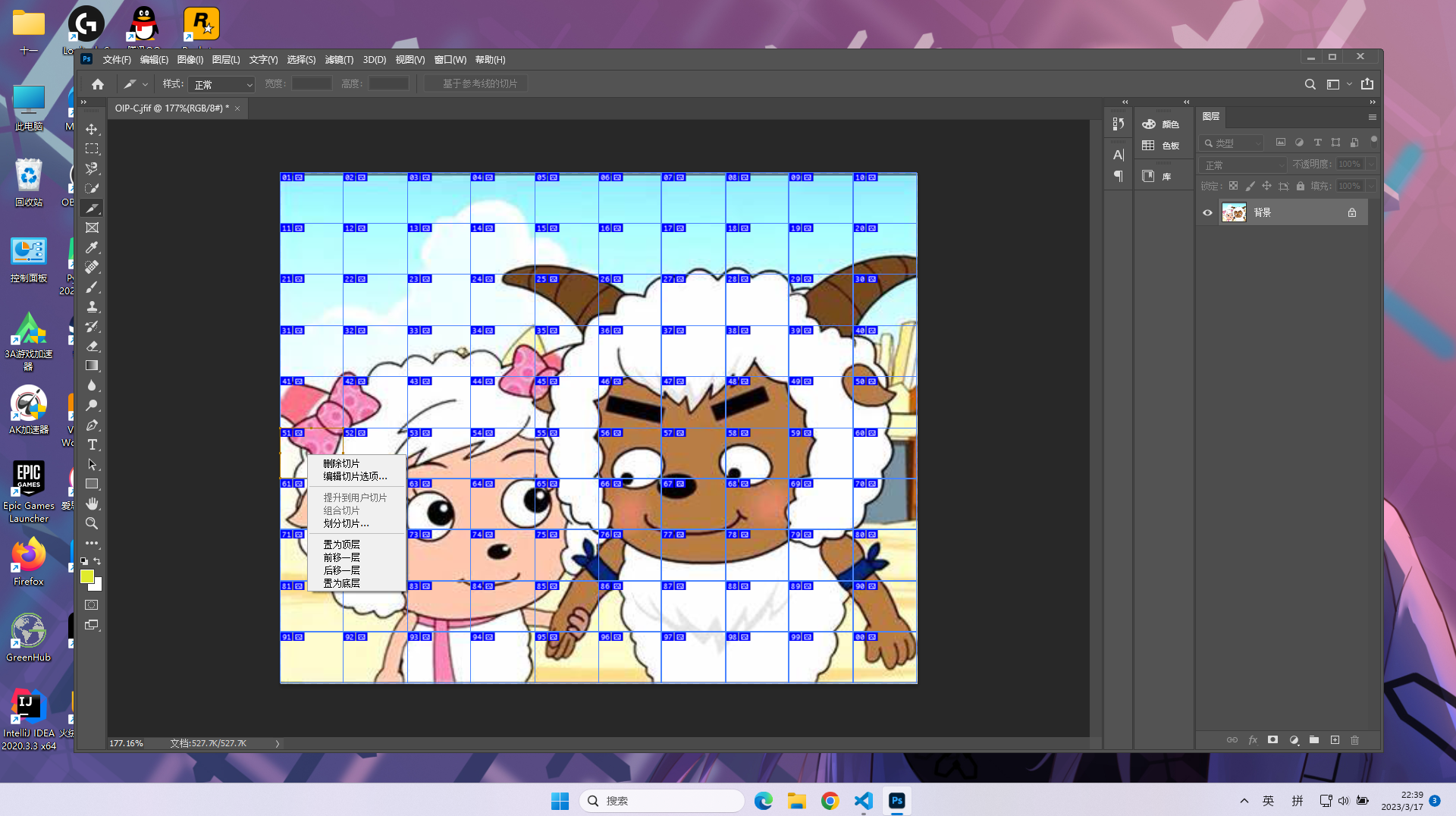
Task: Select the Lasso tool in toolbar
Action: point(92,168)
